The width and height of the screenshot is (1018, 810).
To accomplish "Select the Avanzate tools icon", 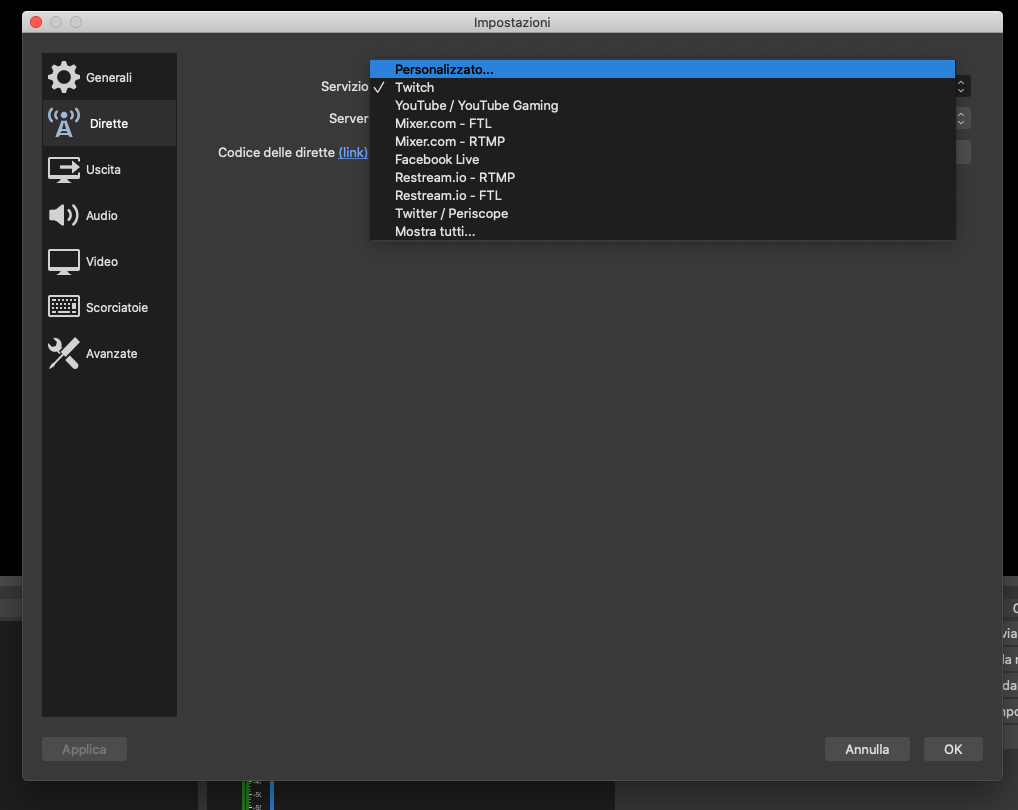I will [x=64, y=353].
